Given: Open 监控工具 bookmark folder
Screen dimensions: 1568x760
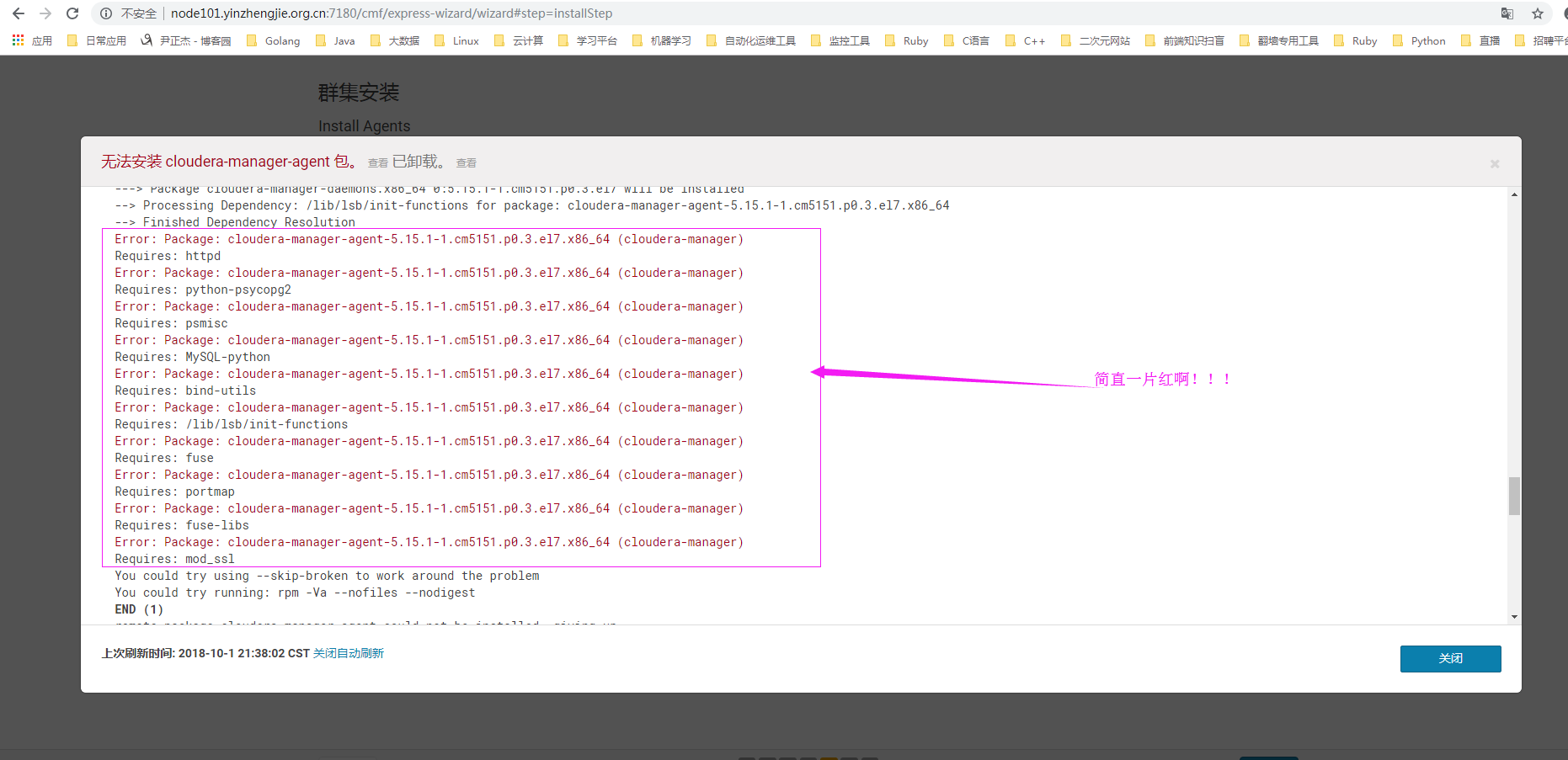Looking at the screenshot, I should coord(840,40).
